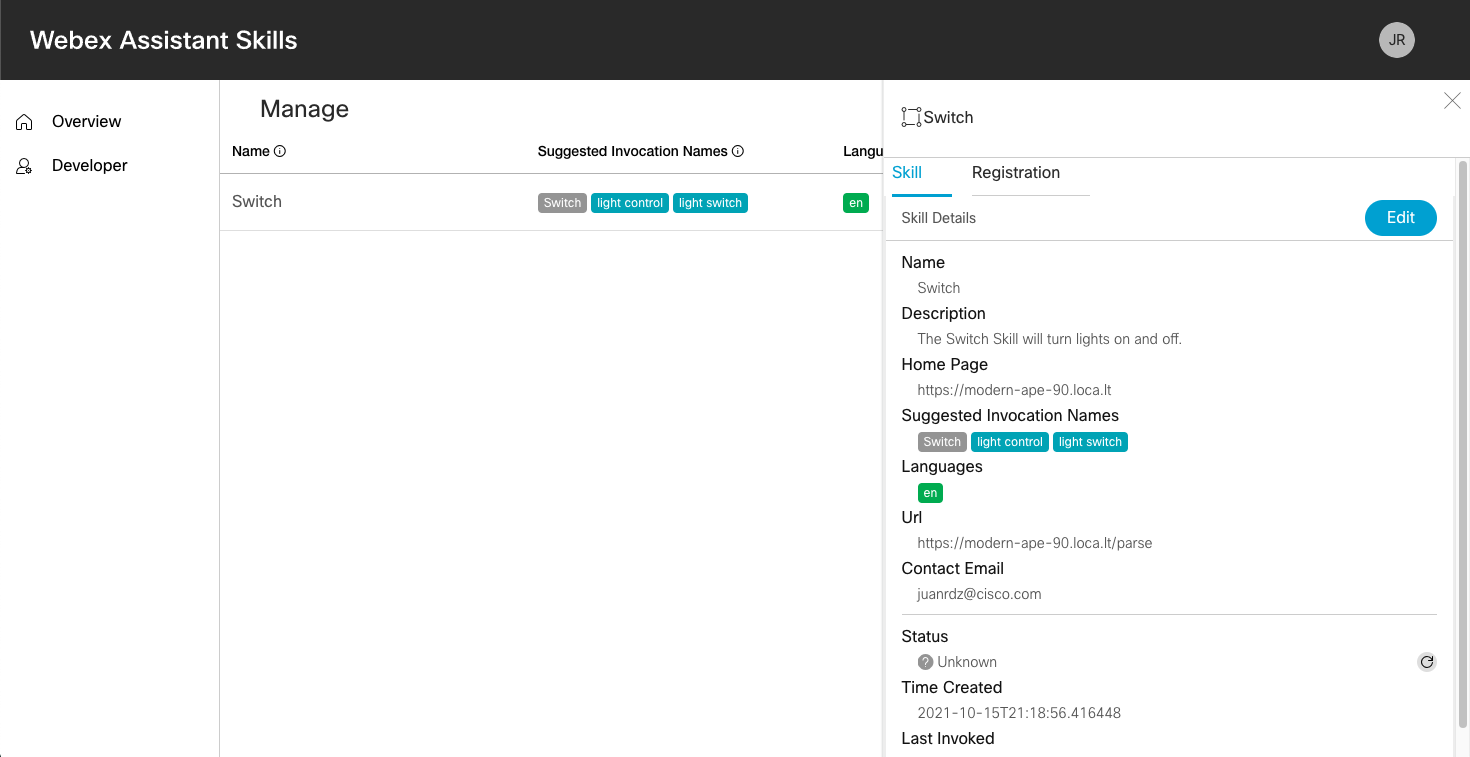1470x757 pixels.
Task: Click light switch tag in details panel
Action: (x=1090, y=442)
